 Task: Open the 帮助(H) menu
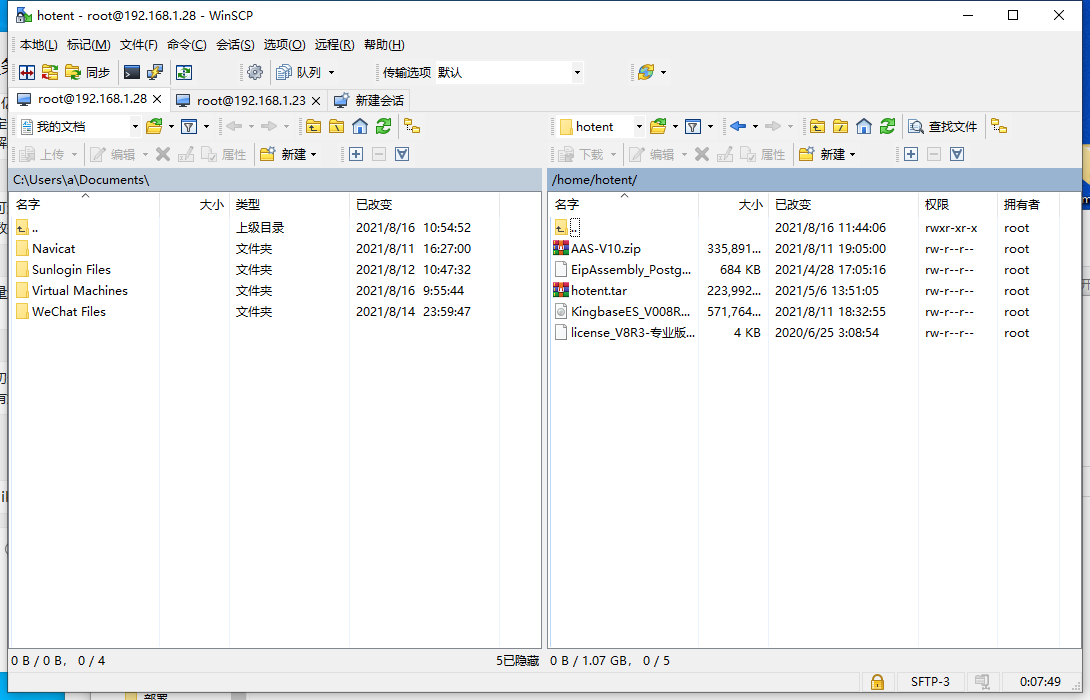click(384, 44)
